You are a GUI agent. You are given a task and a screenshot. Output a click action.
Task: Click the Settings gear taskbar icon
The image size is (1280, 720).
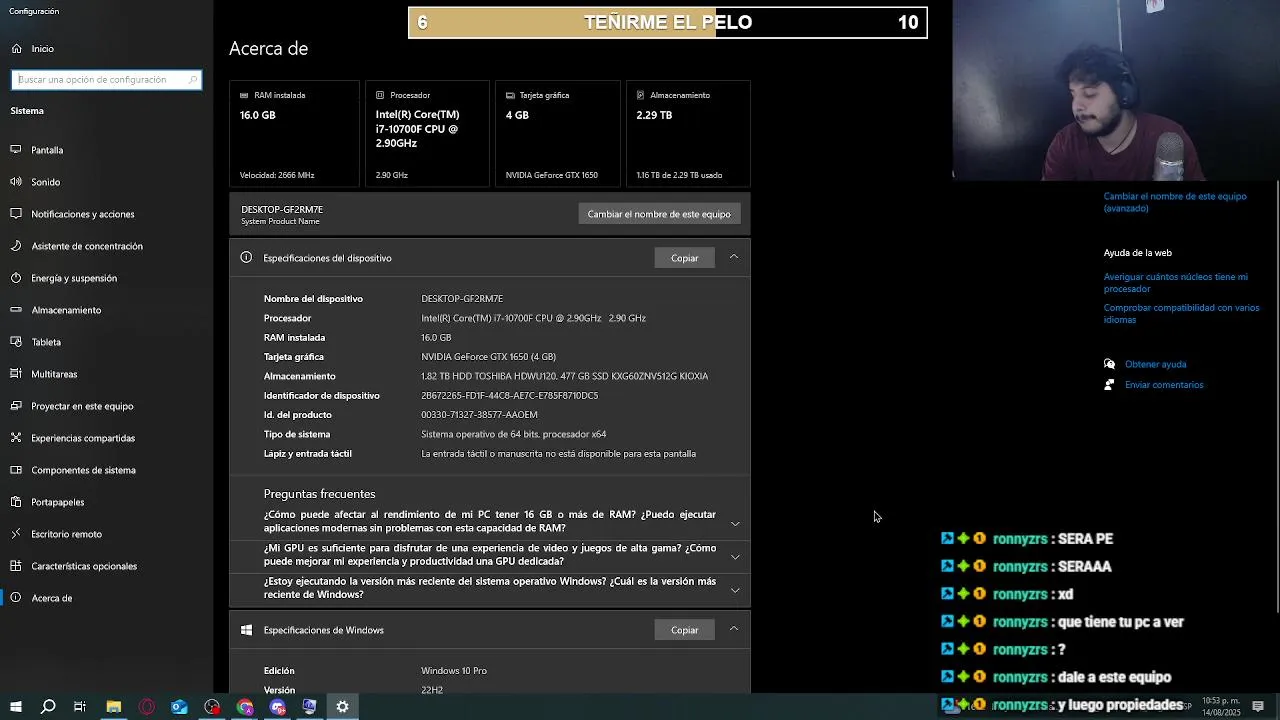pyautogui.click(x=342, y=707)
